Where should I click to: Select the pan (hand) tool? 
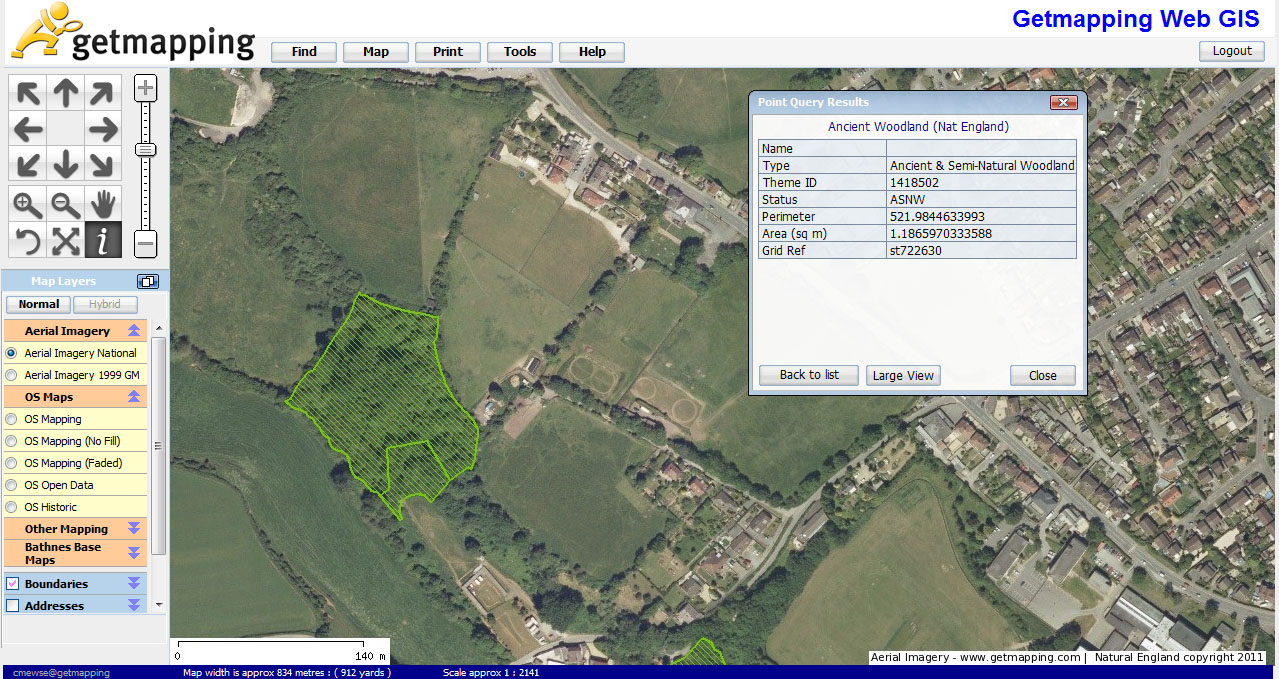point(103,204)
